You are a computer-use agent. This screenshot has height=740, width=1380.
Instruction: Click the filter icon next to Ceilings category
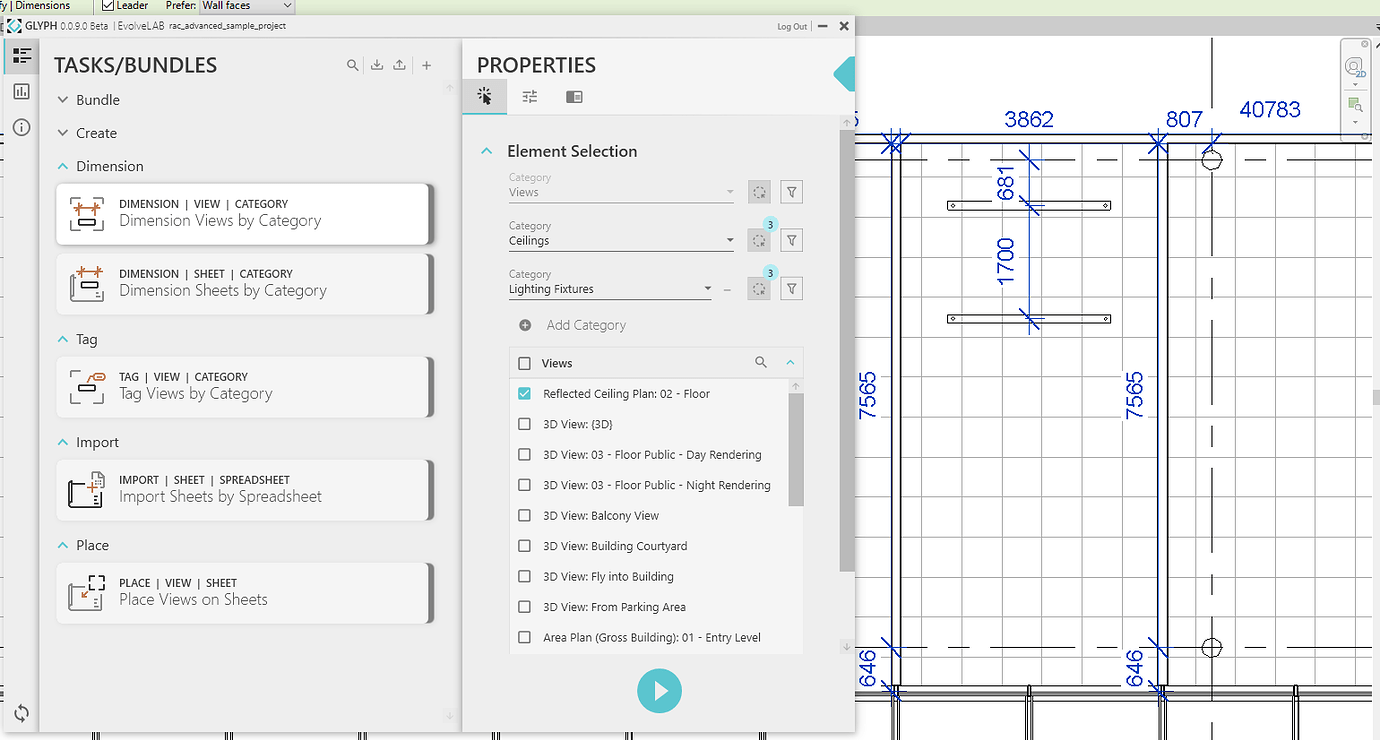pyautogui.click(x=791, y=240)
